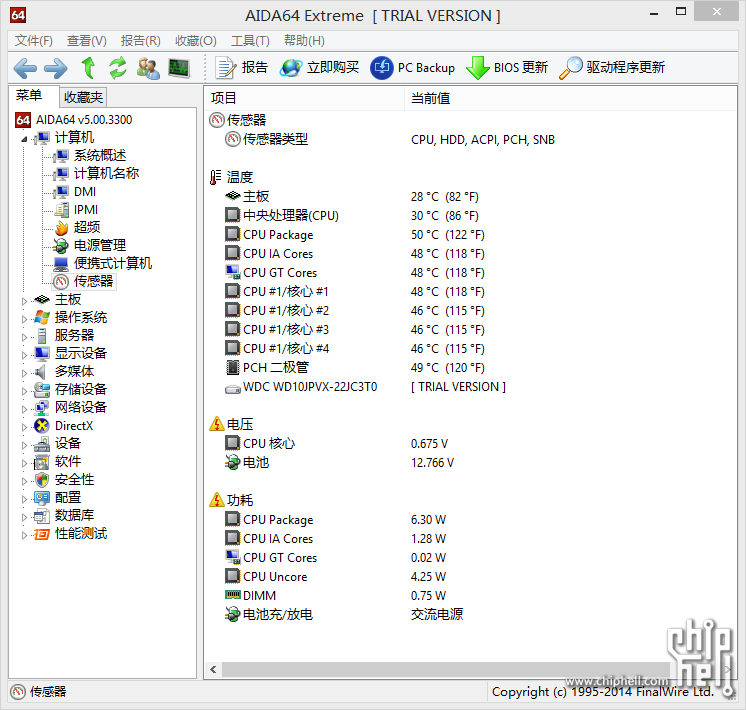Select the WDC WD10JPVX-22JC3T0 drive row
The image size is (746, 710).
click(x=471, y=387)
